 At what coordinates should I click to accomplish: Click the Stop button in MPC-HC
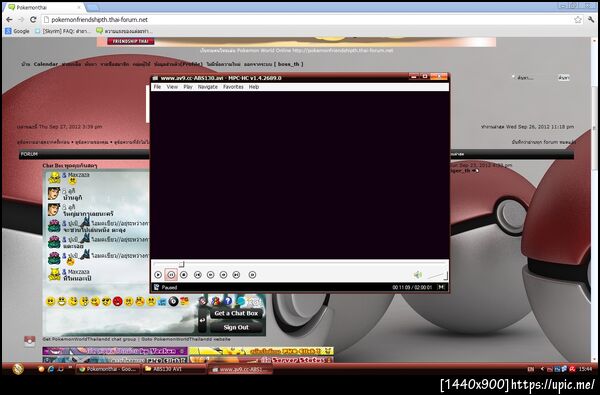[x=184, y=274]
